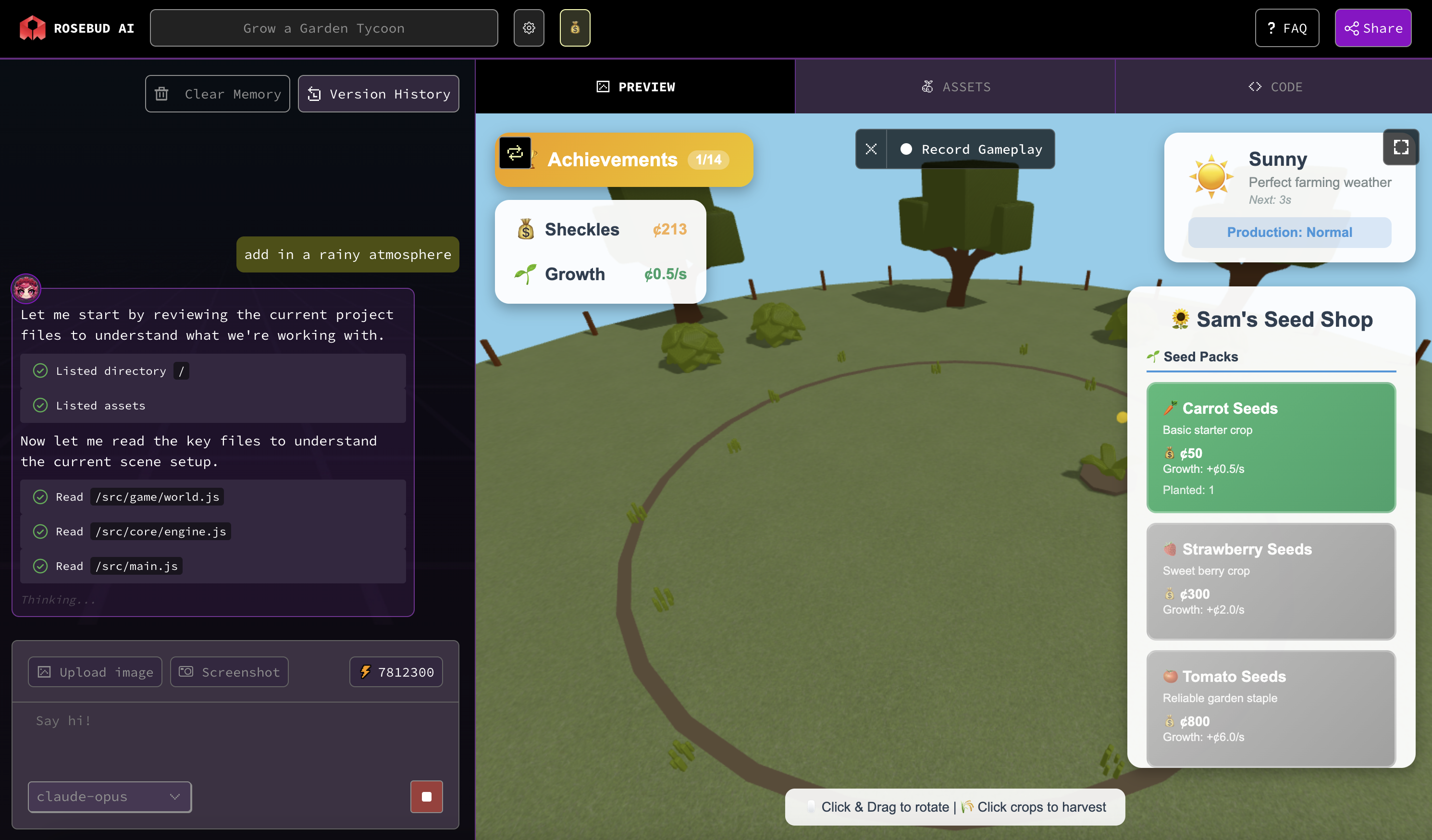Share the project

[x=1373, y=27]
